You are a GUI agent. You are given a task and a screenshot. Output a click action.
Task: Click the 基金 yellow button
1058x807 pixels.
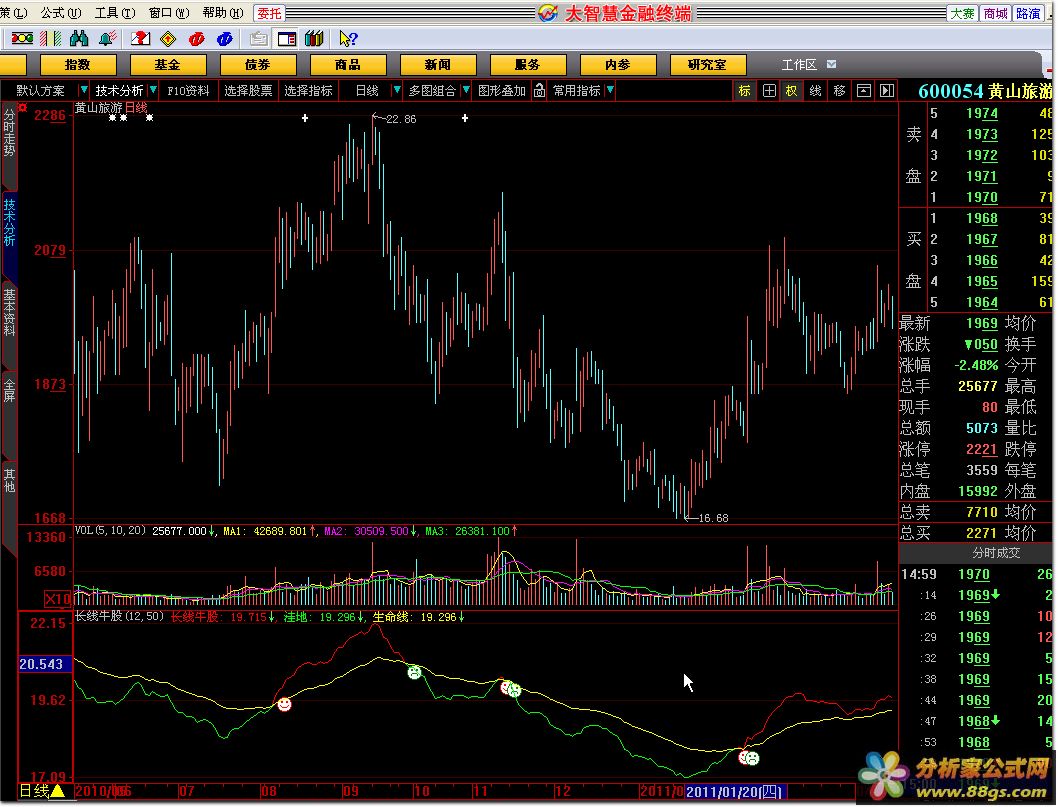(x=167, y=65)
